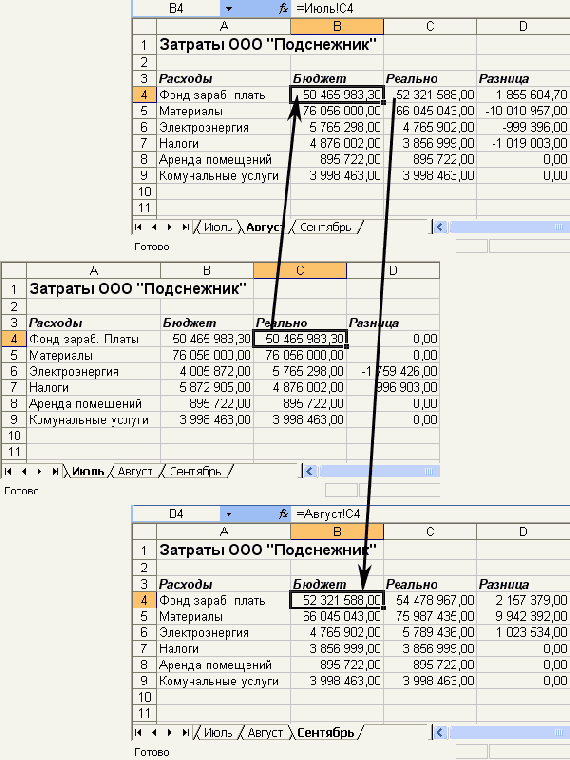The image size is (570, 760).
Task: Switch to Июль tab in the Август window
Action: click(x=218, y=227)
